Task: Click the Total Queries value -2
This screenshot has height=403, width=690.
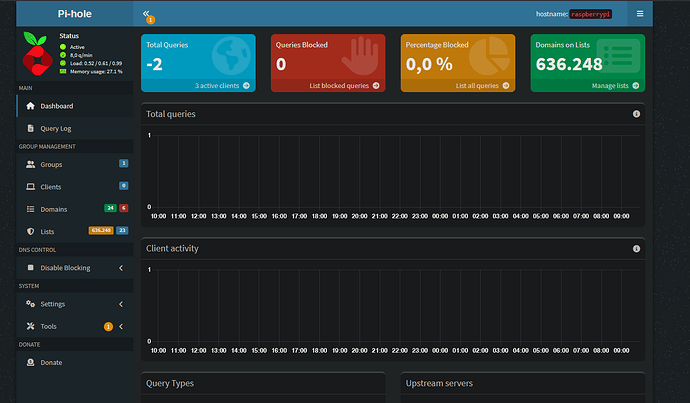Action: (x=154, y=65)
